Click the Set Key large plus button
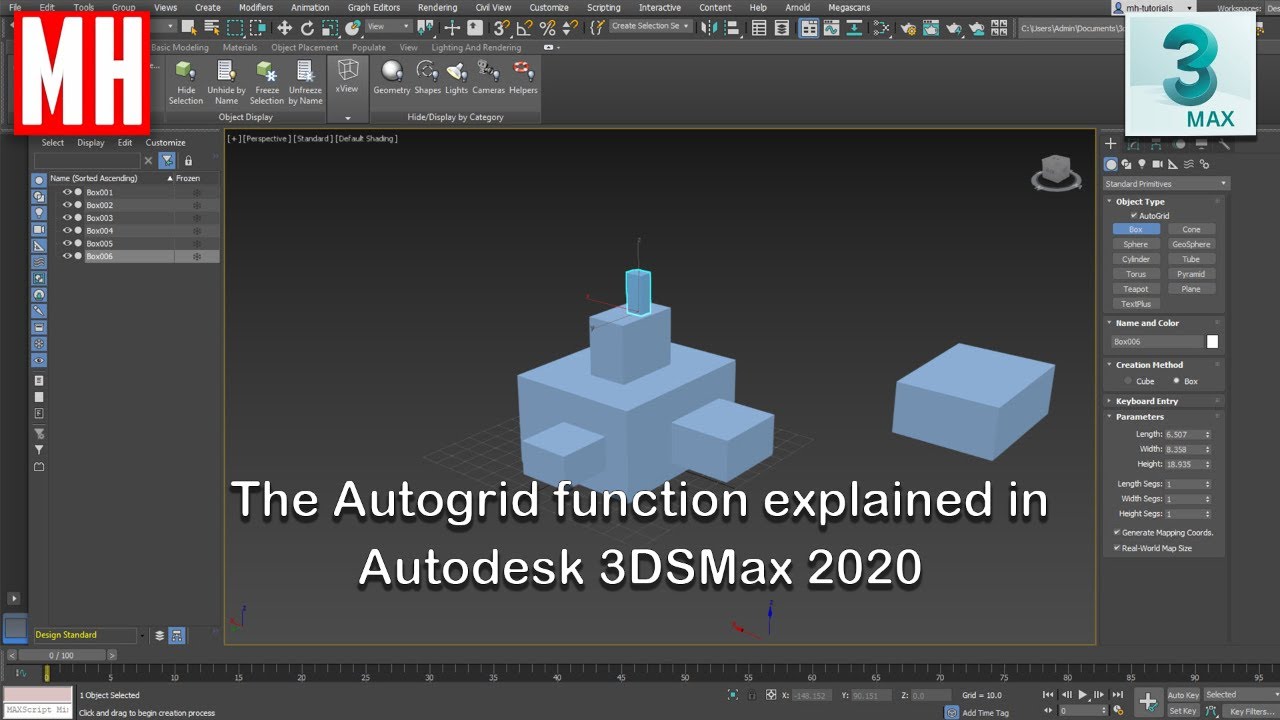This screenshot has width=1280, height=720. 1148,702
